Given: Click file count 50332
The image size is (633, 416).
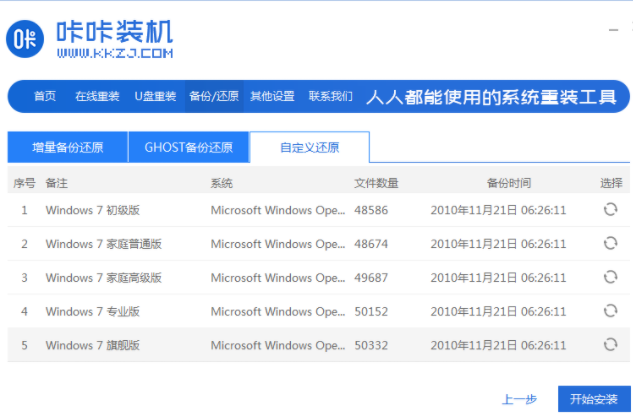Looking at the screenshot, I should pyautogui.click(x=371, y=345).
